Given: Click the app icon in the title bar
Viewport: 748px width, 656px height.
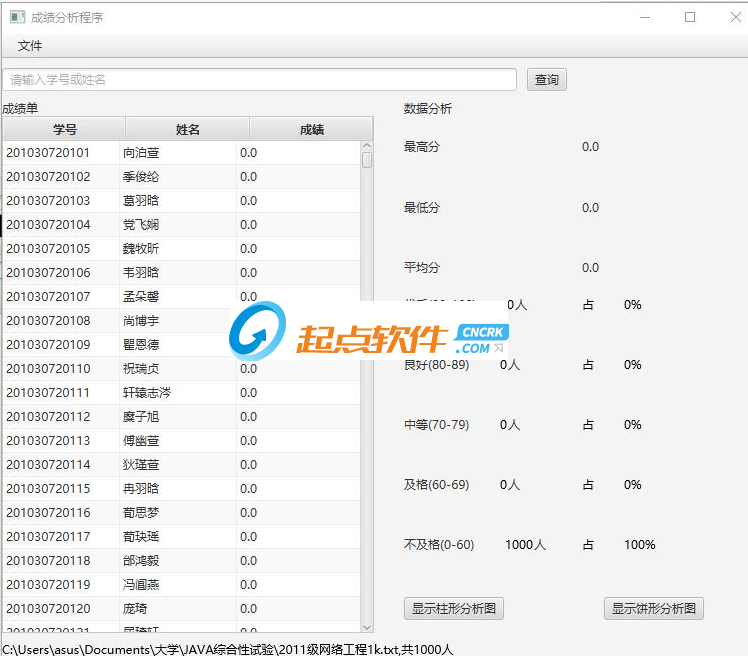Looking at the screenshot, I should point(17,17).
